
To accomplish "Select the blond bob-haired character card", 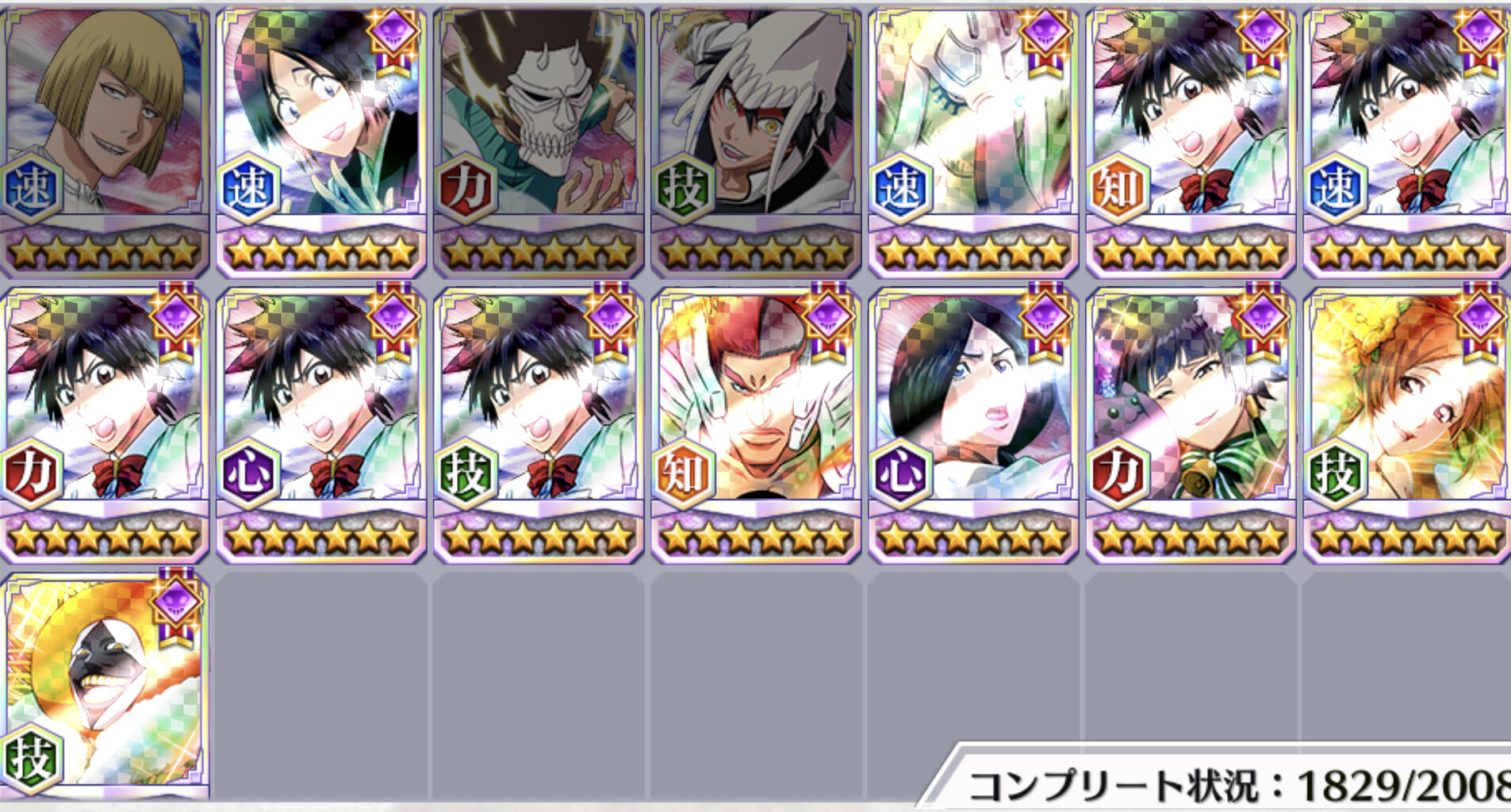I will click(105, 143).
